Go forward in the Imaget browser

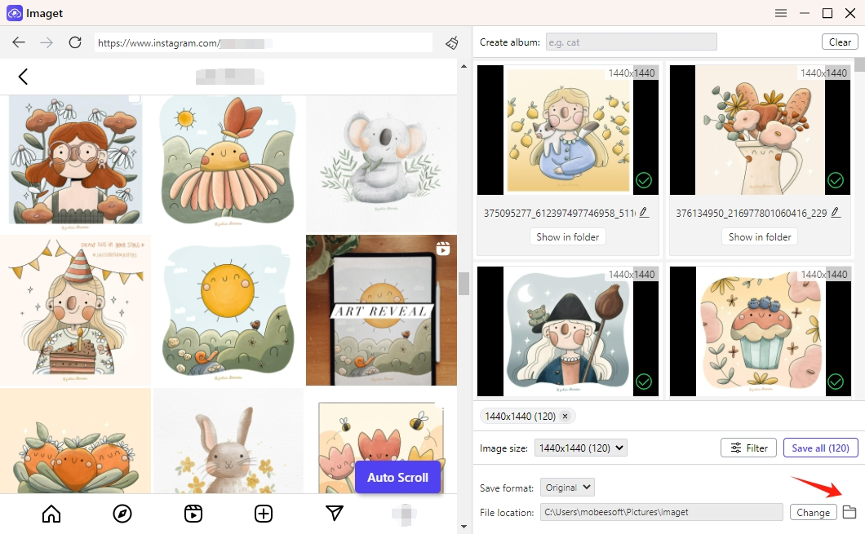tap(46, 43)
